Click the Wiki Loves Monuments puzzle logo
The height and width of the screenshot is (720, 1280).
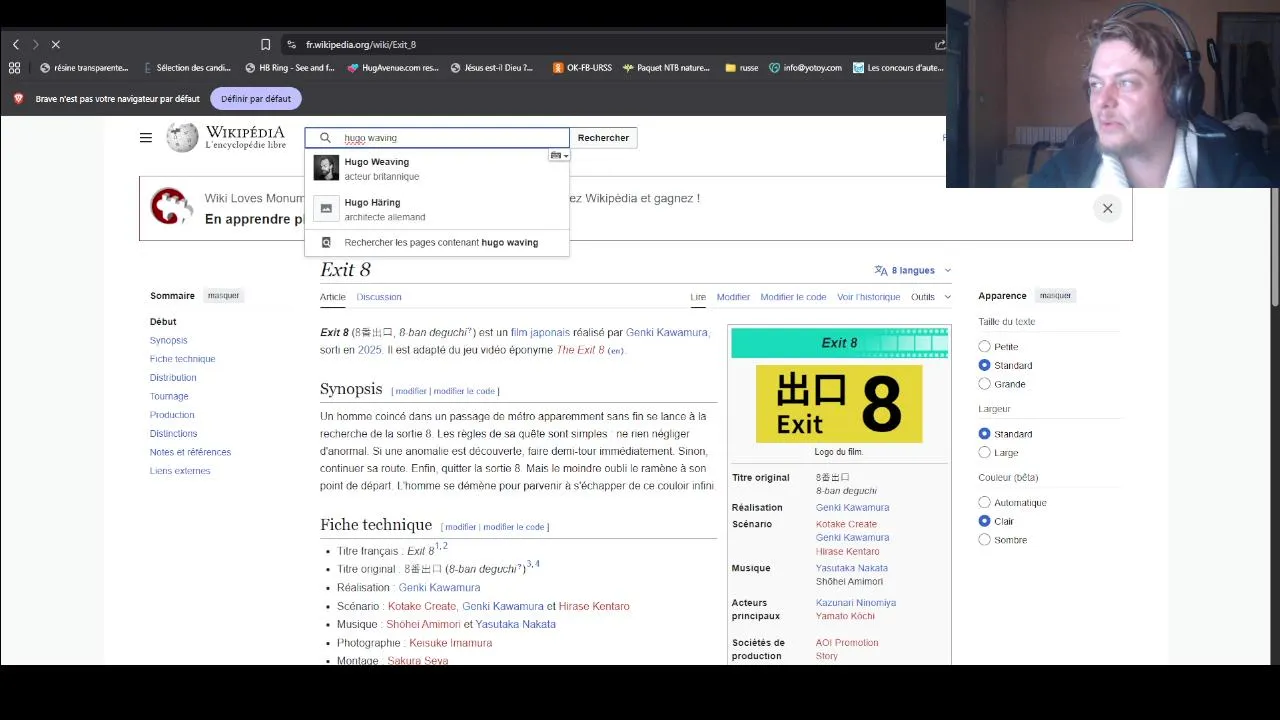click(x=171, y=207)
